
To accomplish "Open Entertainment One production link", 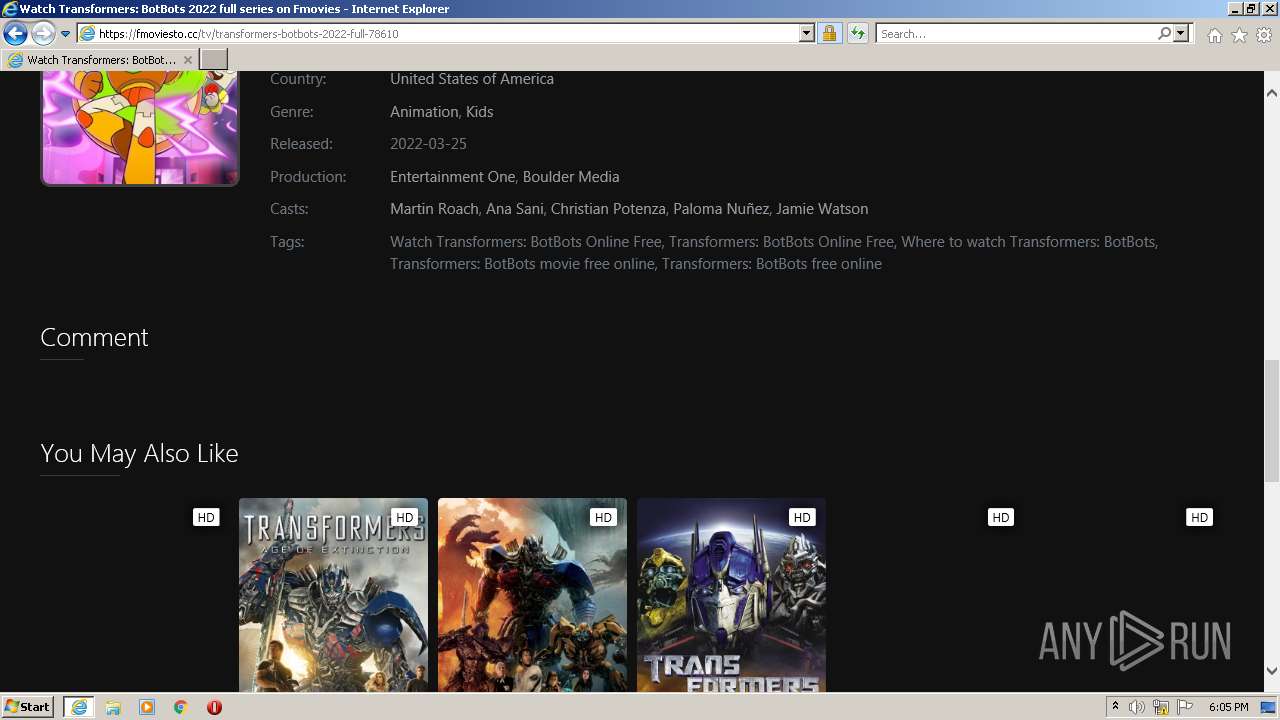I will 452,177.
